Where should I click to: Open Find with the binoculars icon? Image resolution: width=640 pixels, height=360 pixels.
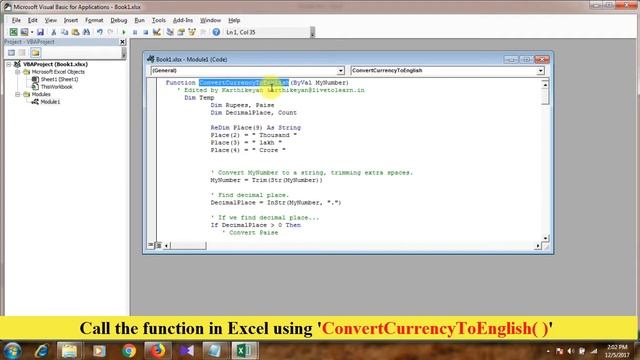click(86, 32)
